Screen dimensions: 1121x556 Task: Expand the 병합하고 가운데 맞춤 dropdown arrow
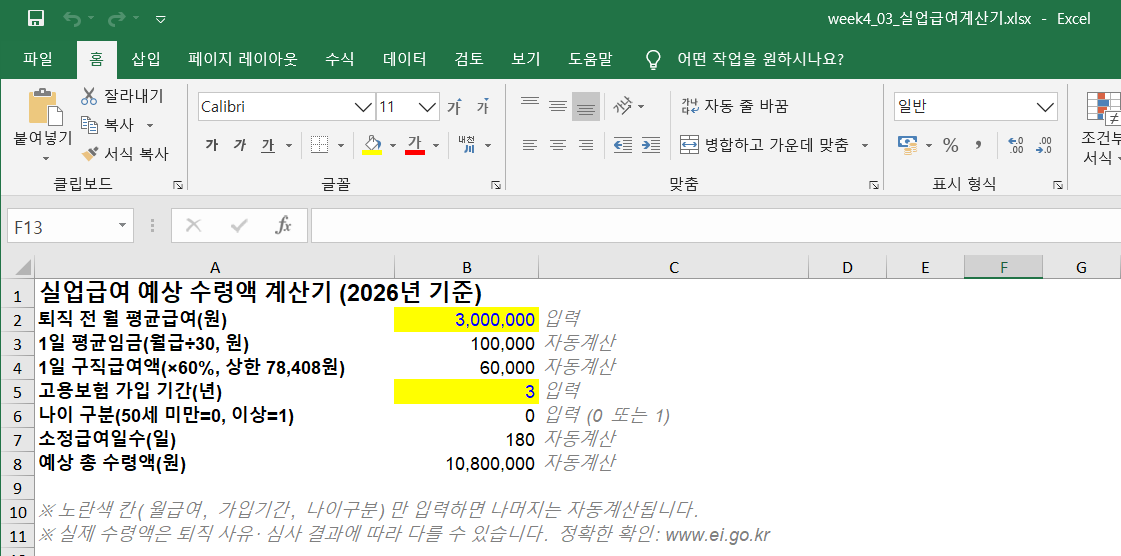[864, 146]
